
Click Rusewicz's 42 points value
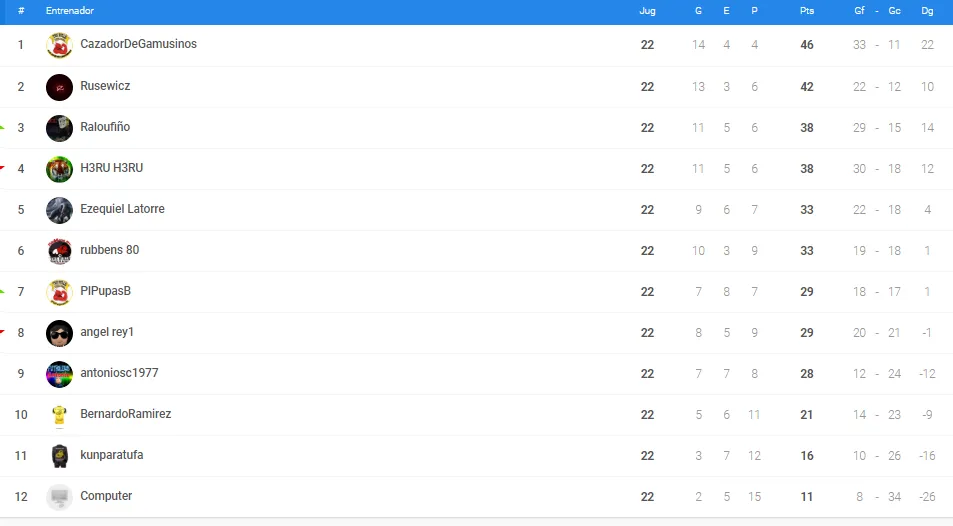[807, 87]
